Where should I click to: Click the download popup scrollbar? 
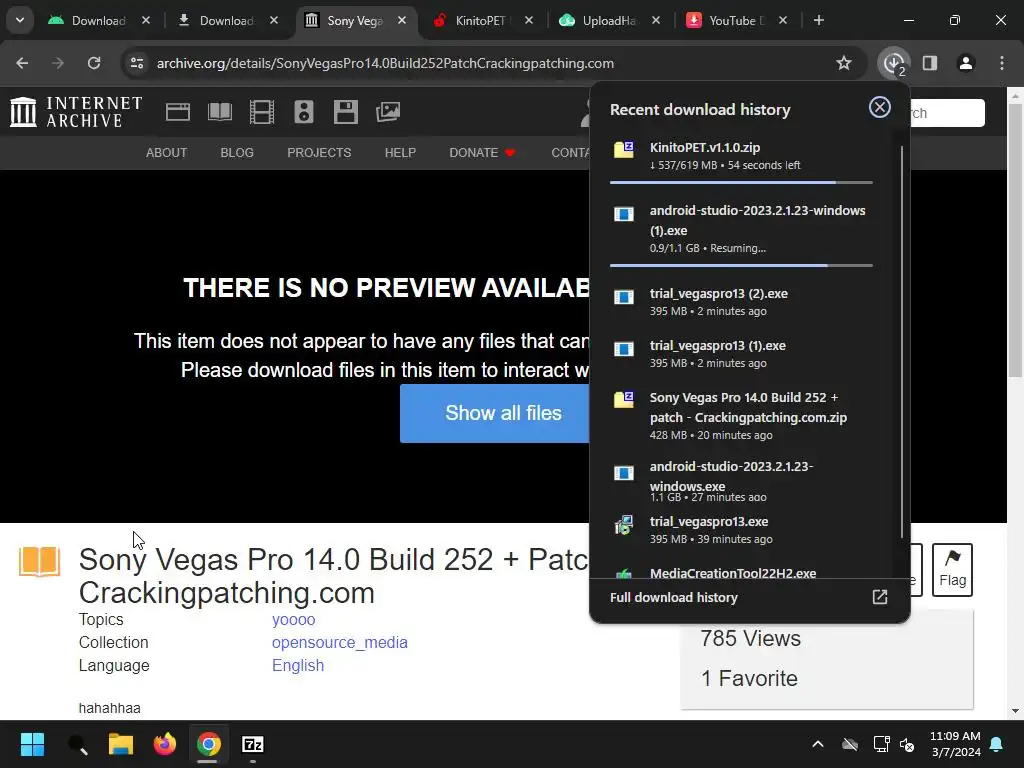pos(902,342)
